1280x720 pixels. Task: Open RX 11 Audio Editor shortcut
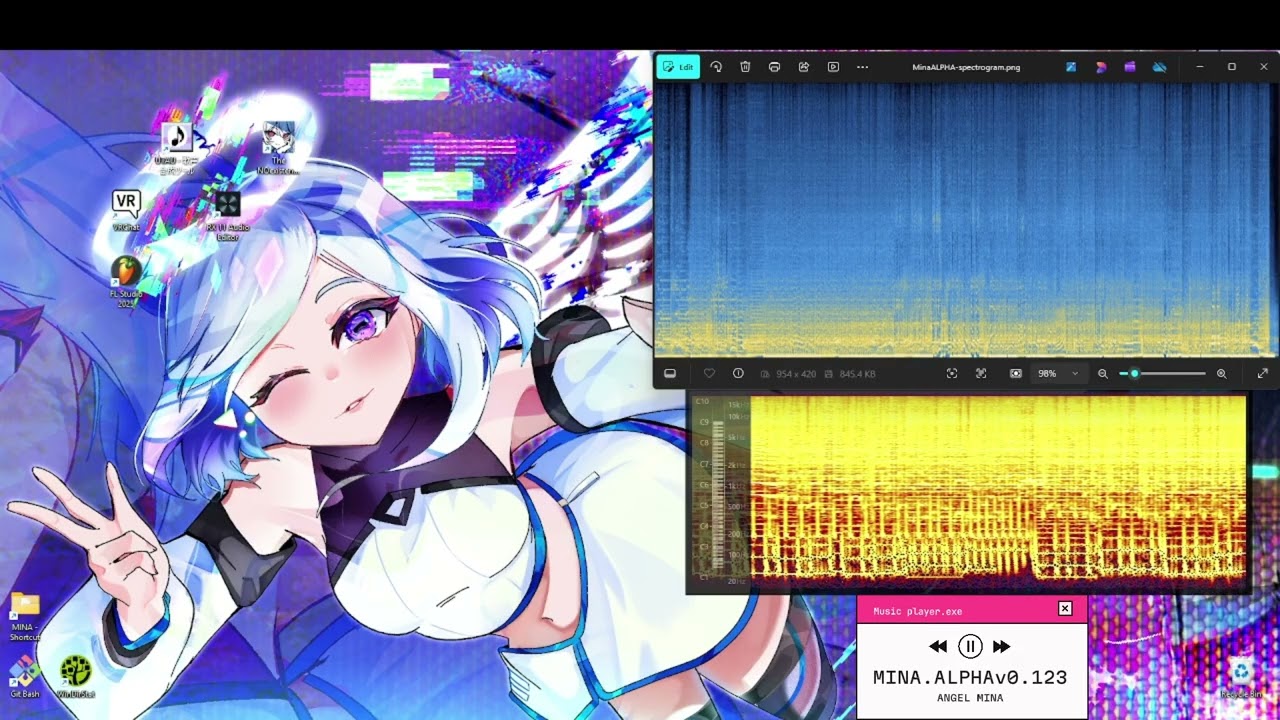pyautogui.click(x=227, y=216)
